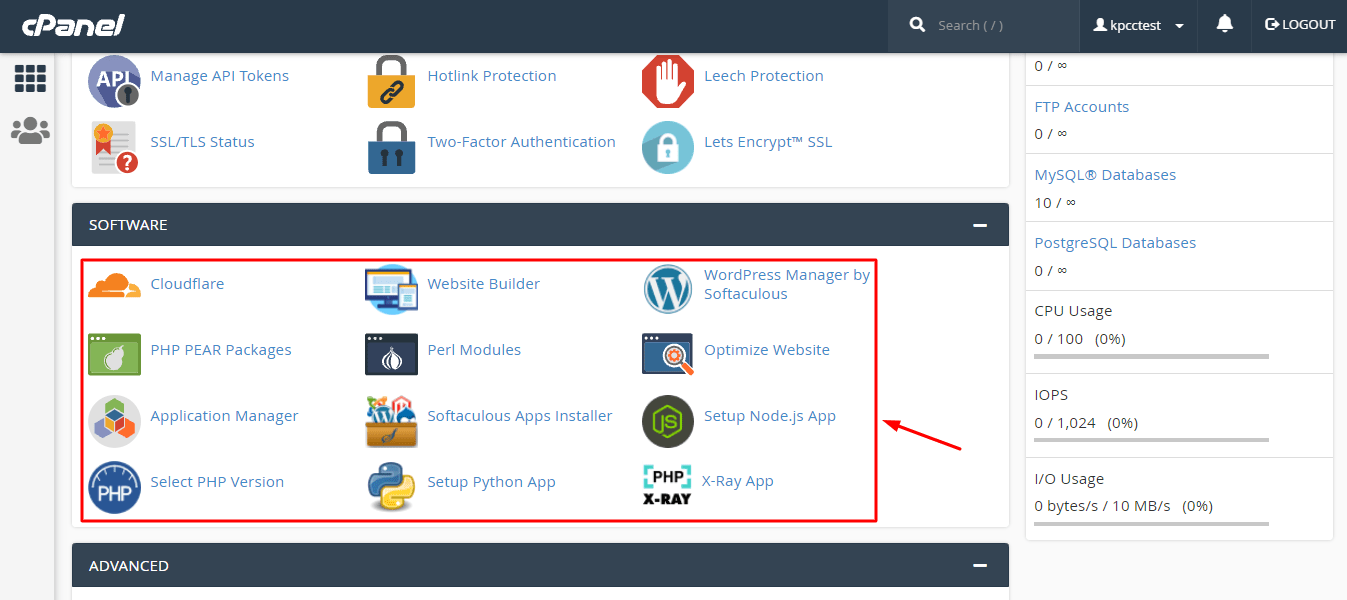Open the Website Builder icon

tap(391, 289)
